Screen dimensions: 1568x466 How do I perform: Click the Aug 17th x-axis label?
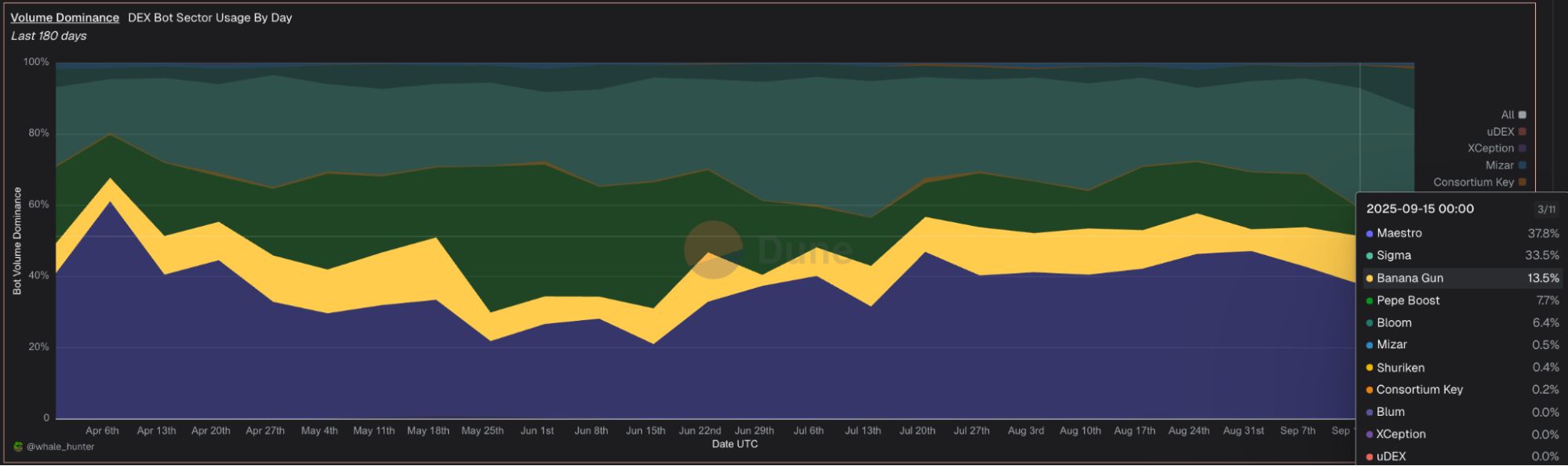click(x=1135, y=431)
